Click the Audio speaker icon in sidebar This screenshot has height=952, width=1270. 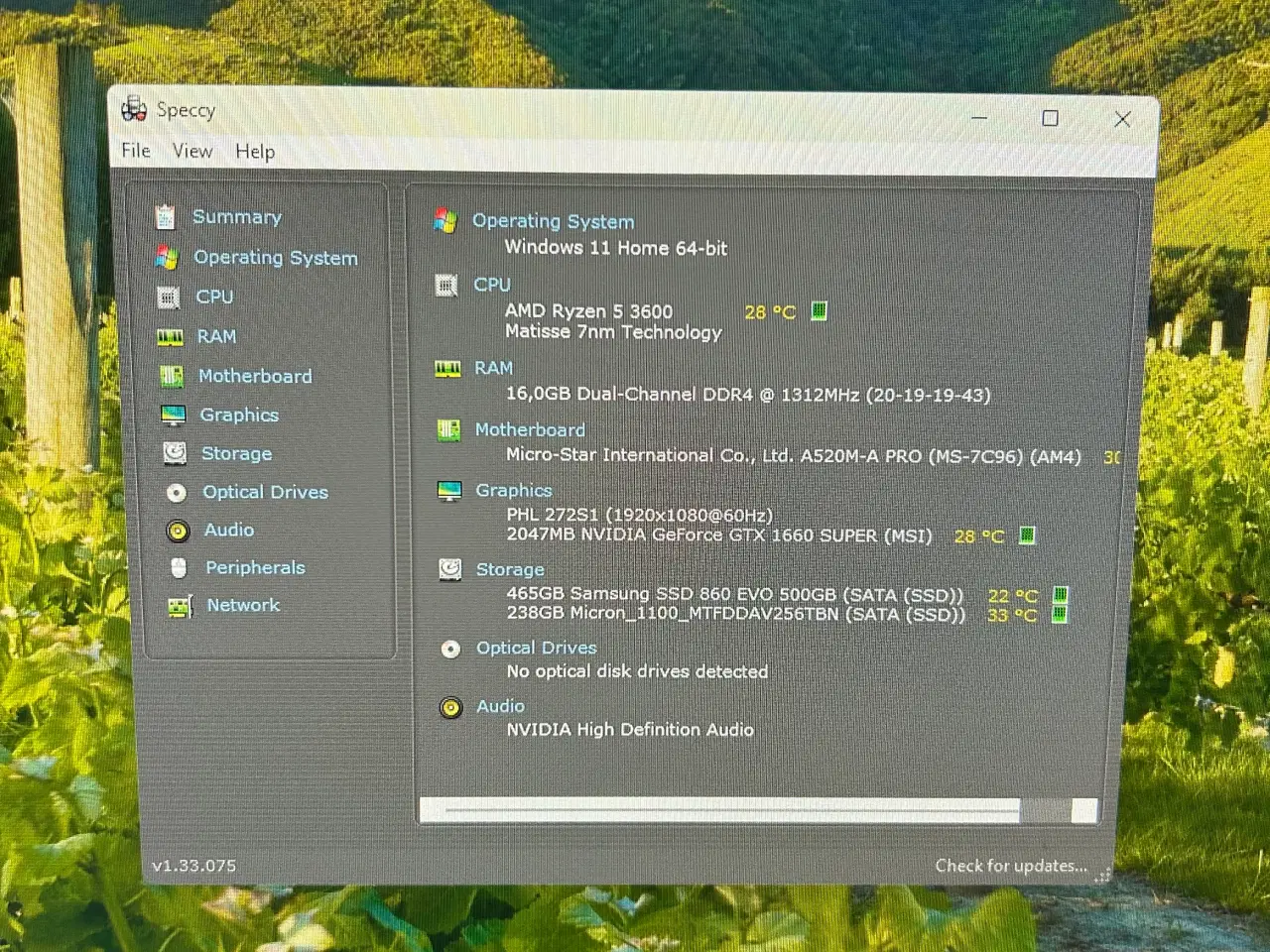[x=178, y=531]
